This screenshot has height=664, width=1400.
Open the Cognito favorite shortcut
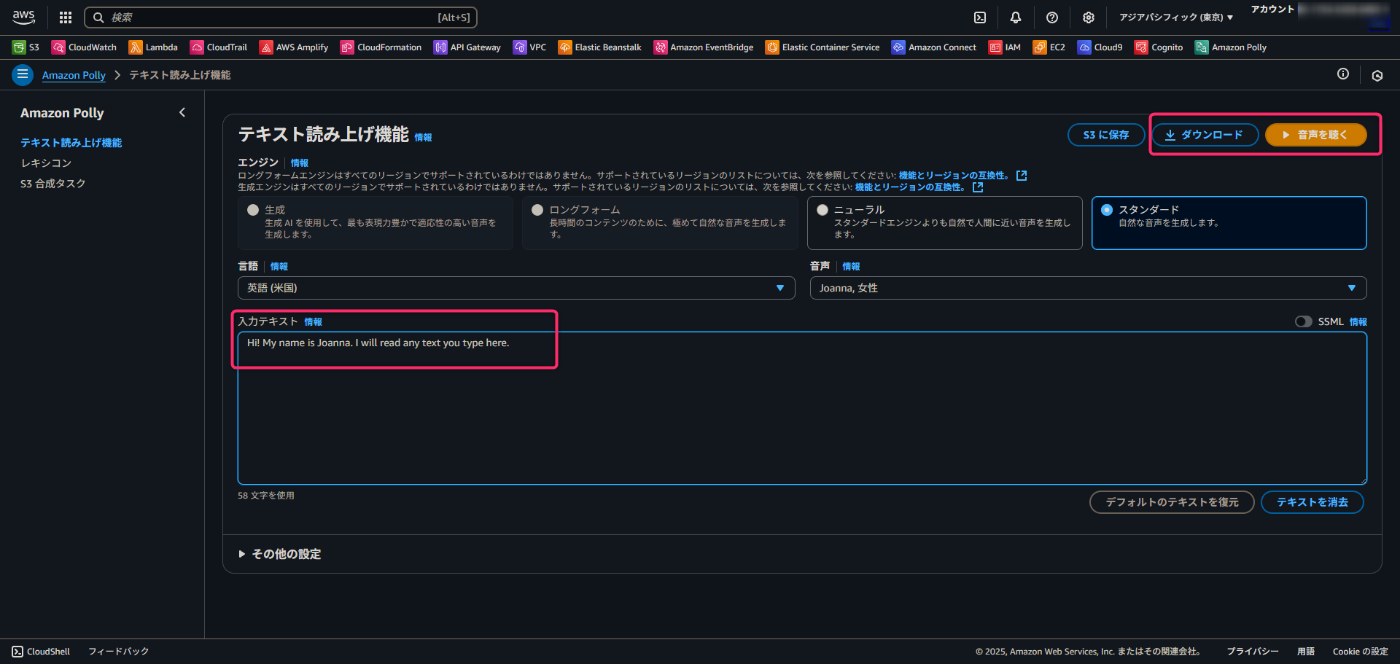click(1159, 47)
